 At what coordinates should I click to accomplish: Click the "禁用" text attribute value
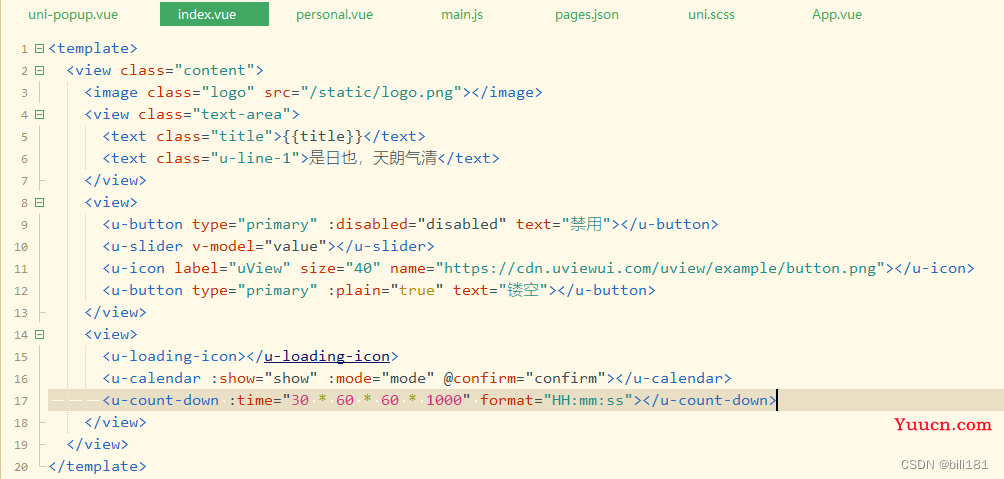point(587,224)
